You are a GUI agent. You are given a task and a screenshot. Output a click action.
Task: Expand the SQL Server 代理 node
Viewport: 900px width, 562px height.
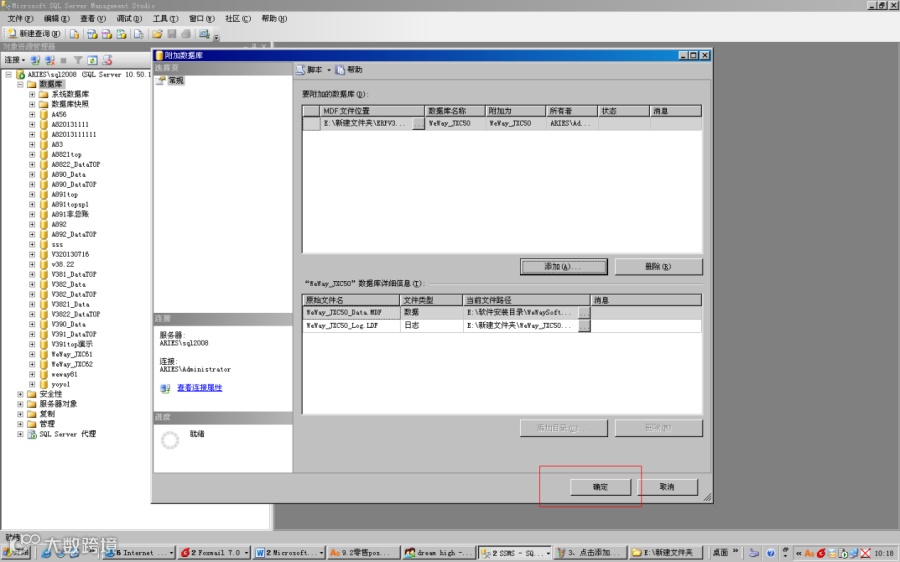click(20, 434)
